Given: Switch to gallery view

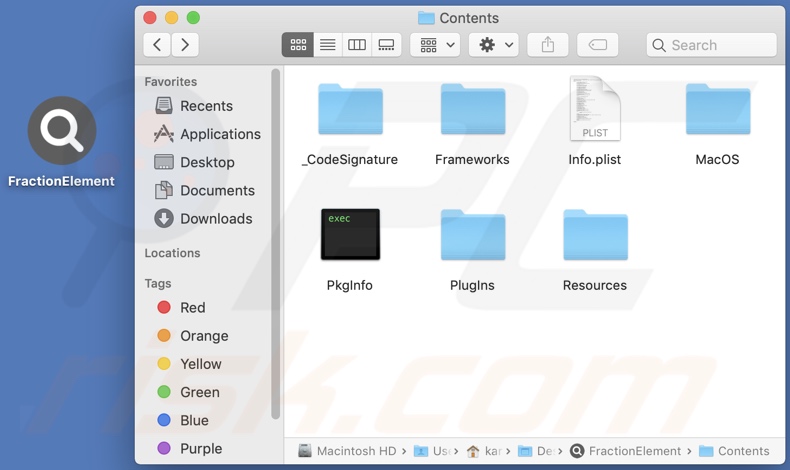Looking at the screenshot, I should point(386,45).
